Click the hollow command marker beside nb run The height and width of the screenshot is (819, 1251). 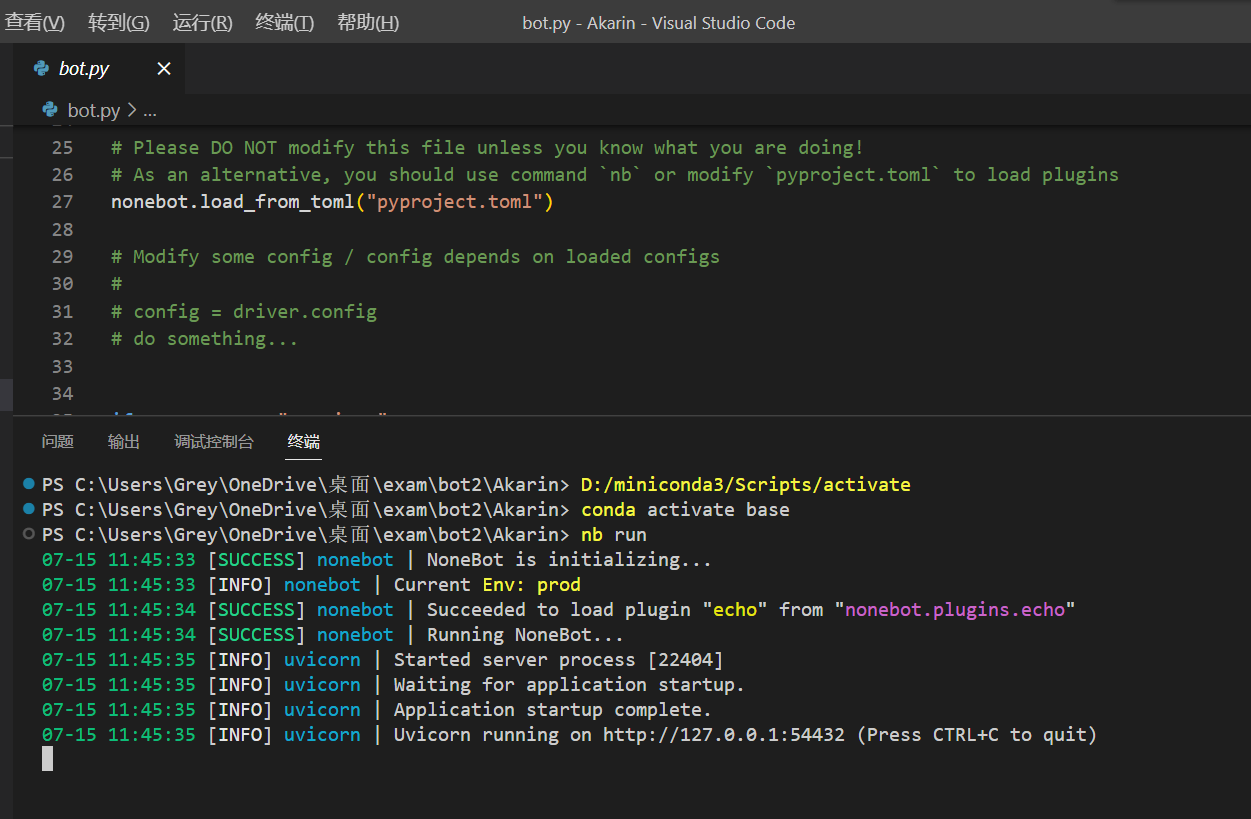point(28,534)
